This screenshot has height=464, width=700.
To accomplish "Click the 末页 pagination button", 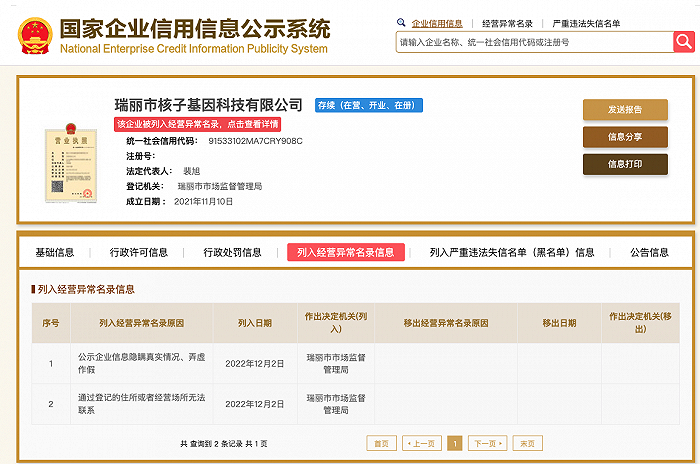I will pyautogui.click(x=527, y=443).
